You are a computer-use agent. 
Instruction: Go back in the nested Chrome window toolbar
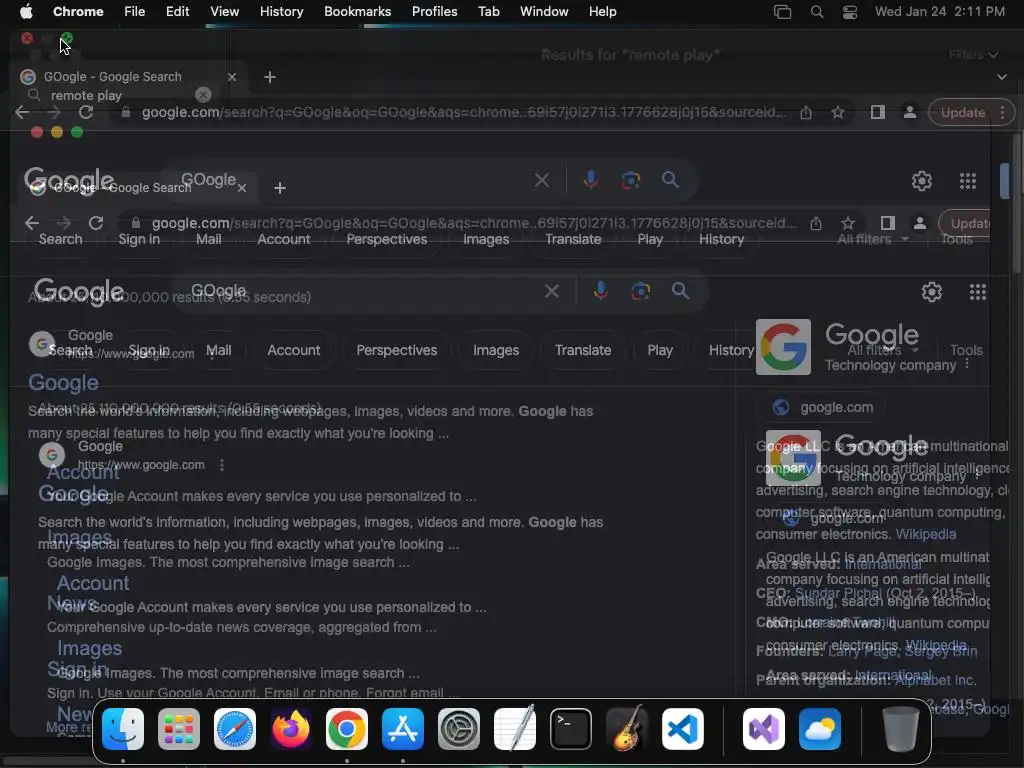[x=32, y=223]
